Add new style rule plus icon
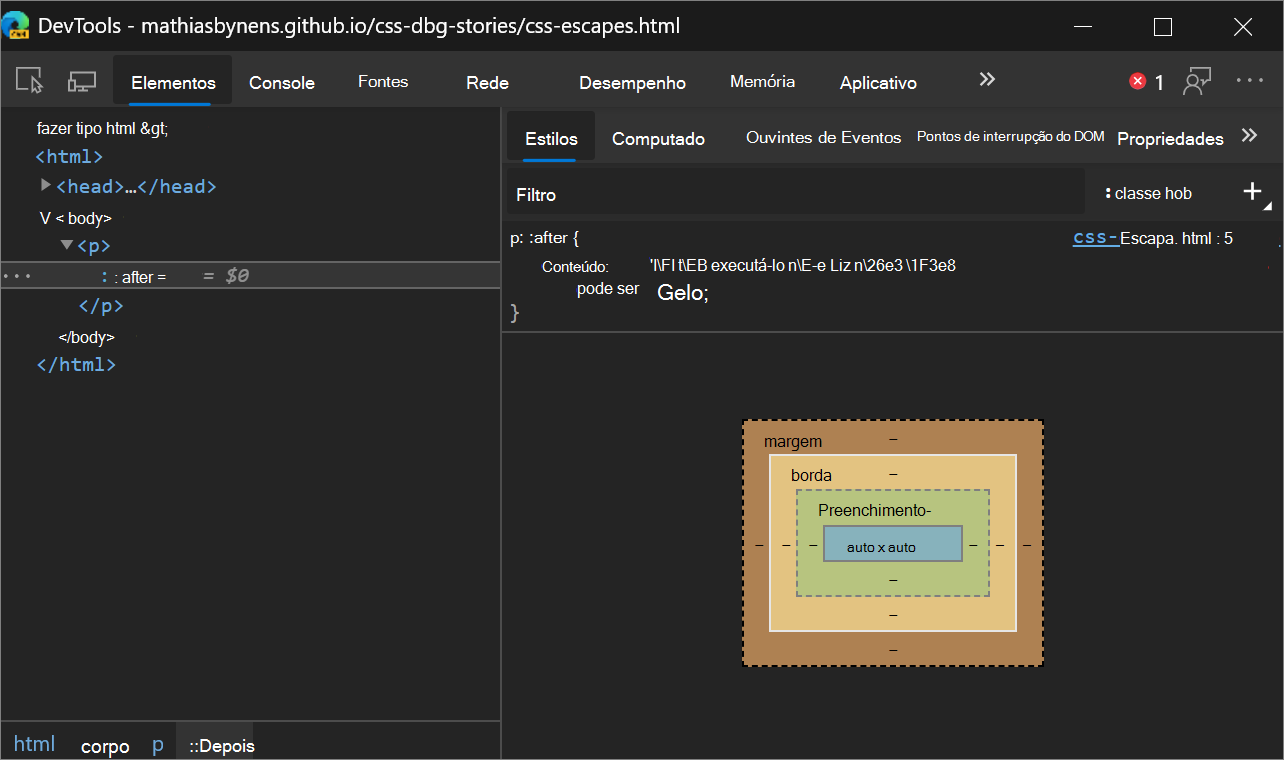The height and width of the screenshot is (760, 1284). point(1253,191)
